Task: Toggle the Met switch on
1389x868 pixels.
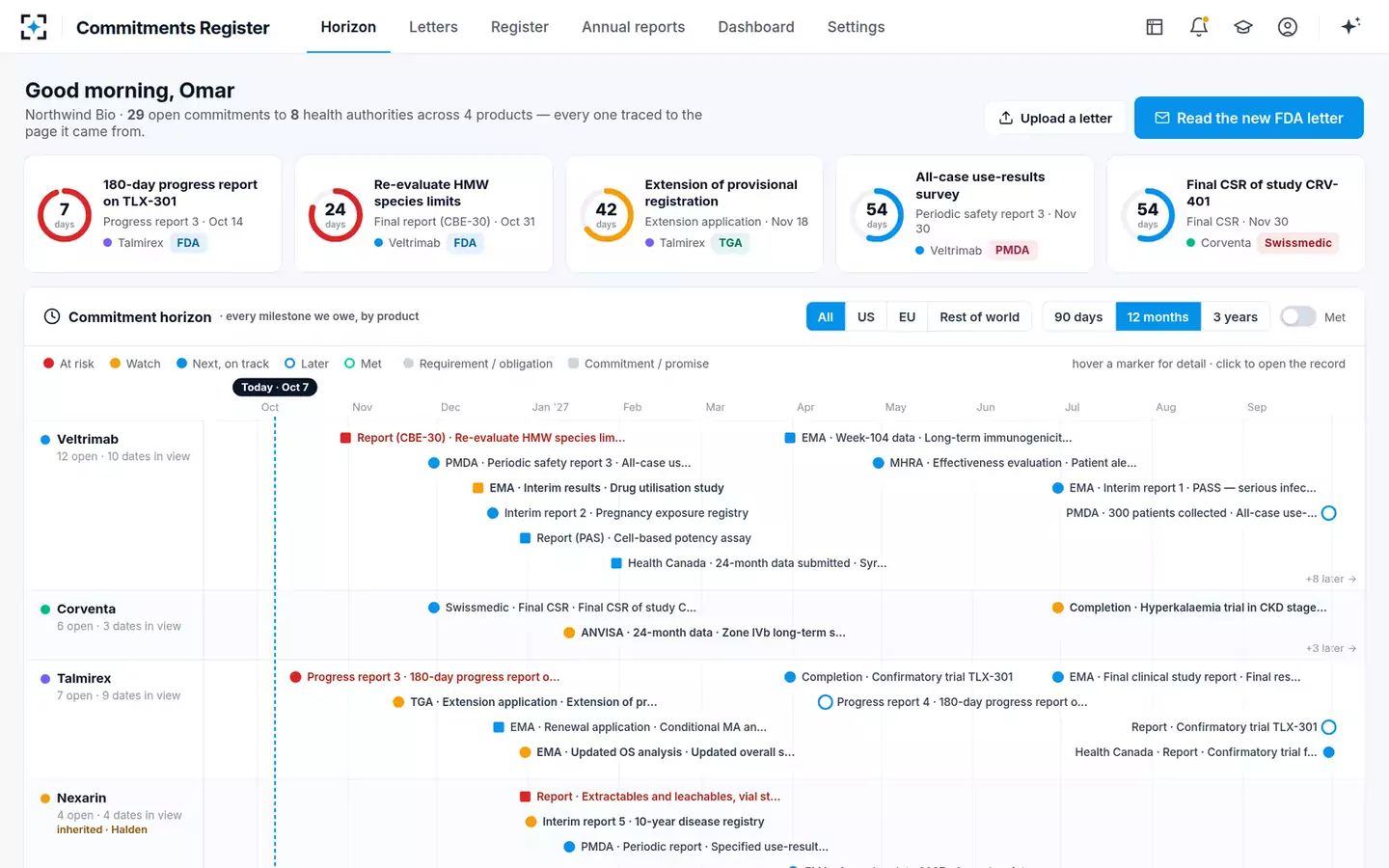Action: point(1297,316)
